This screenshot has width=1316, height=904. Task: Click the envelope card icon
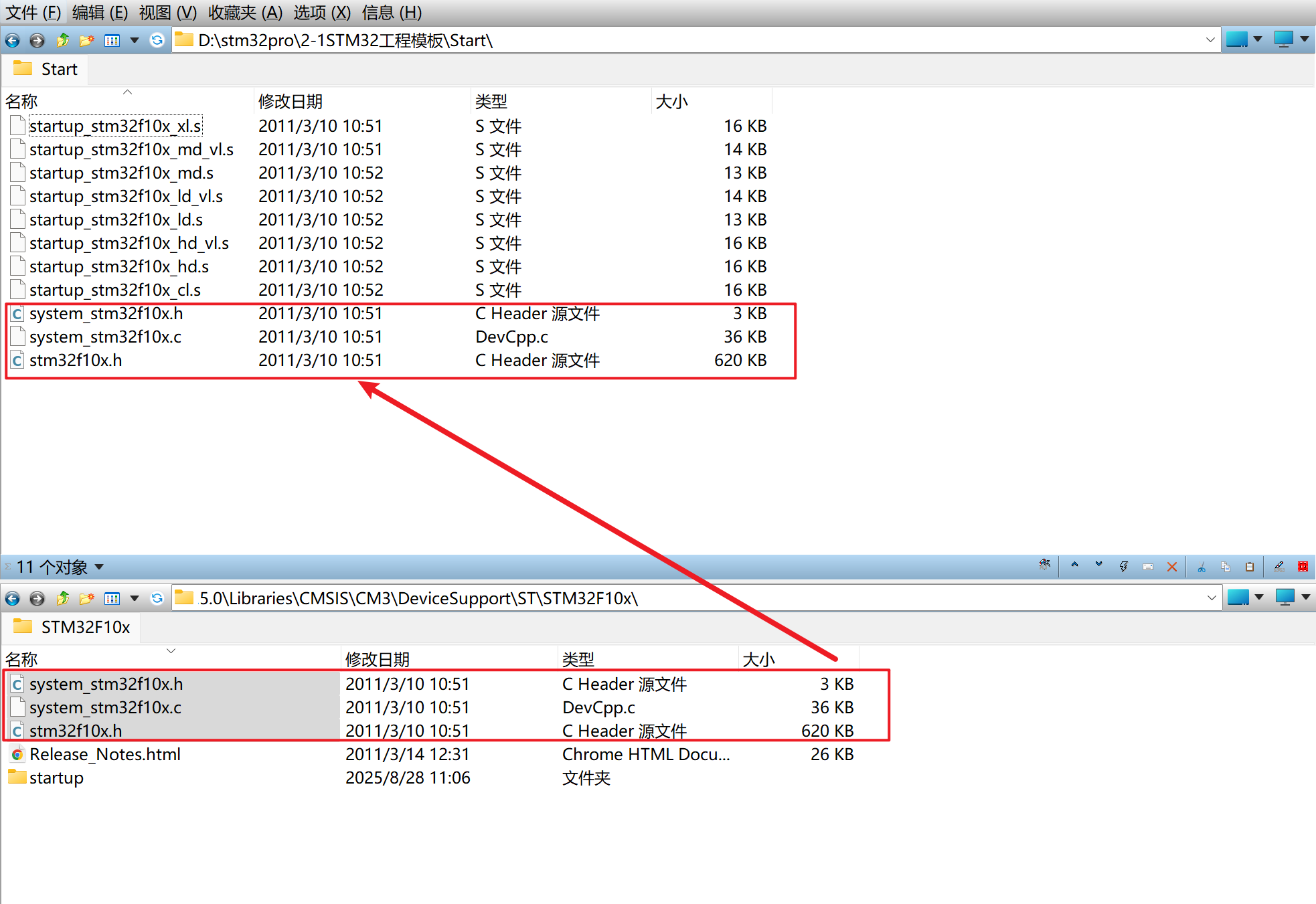(1148, 567)
